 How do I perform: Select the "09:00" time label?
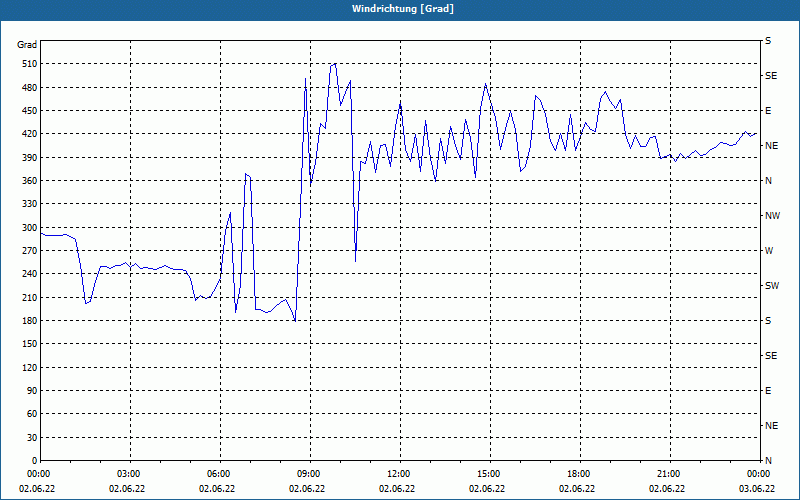pos(307,474)
